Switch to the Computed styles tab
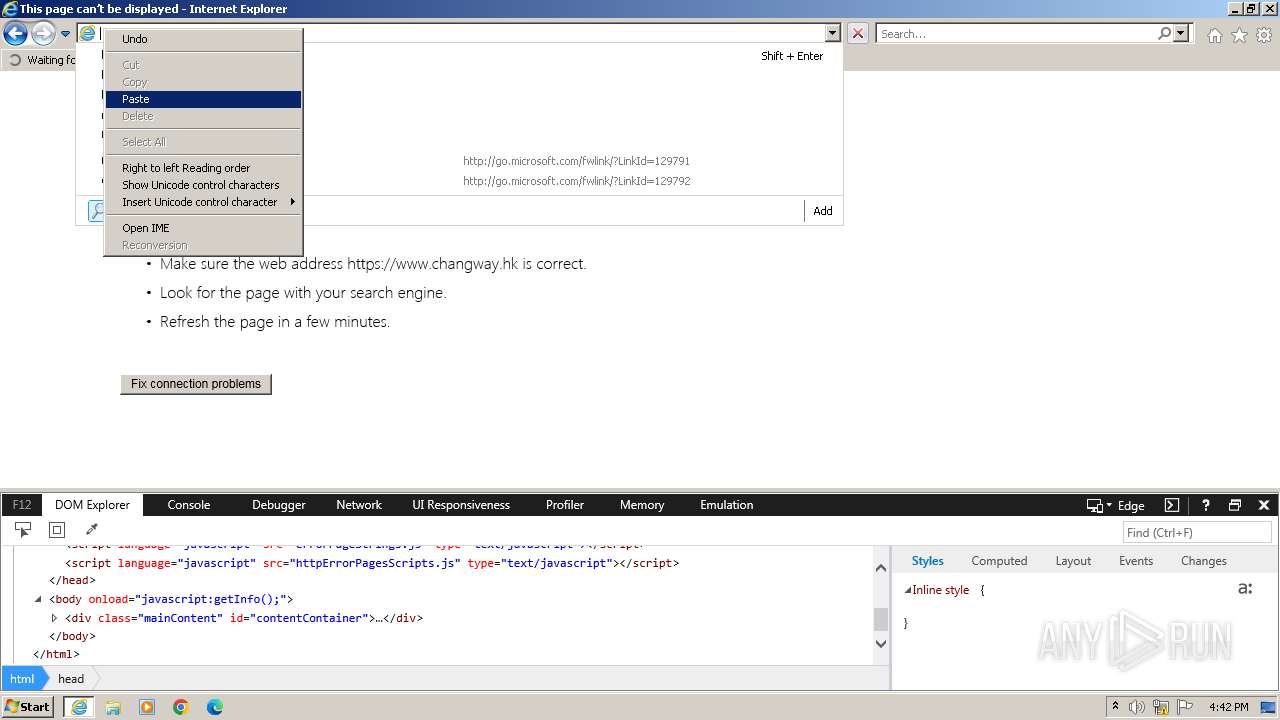The image size is (1280, 720). click(999, 561)
